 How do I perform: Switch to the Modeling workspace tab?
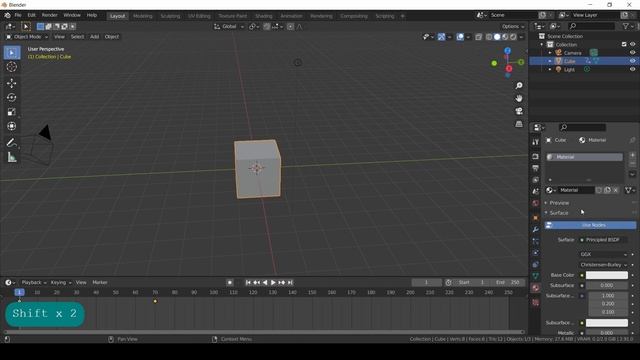tap(143, 16)
